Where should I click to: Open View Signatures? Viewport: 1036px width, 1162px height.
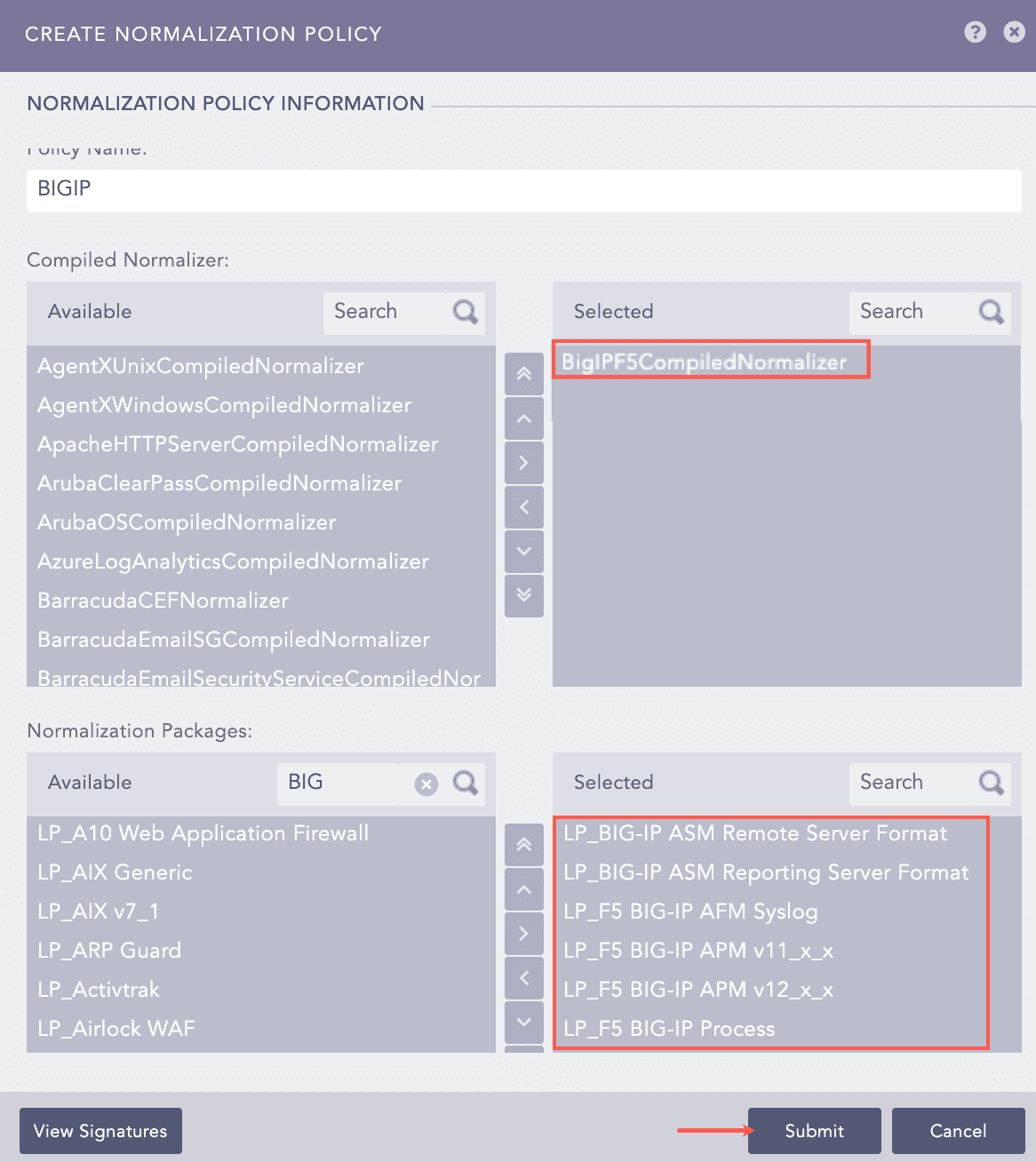pos(100,1131)
